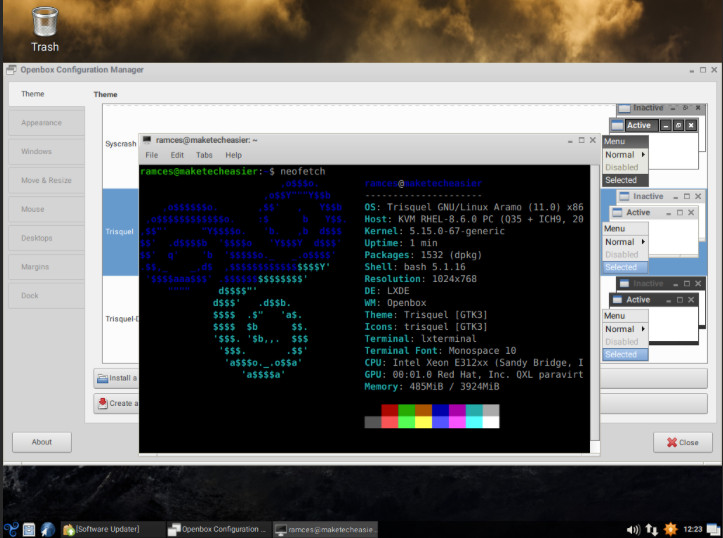Maximize the terminal window
The image size is (723, 538).
581,140
